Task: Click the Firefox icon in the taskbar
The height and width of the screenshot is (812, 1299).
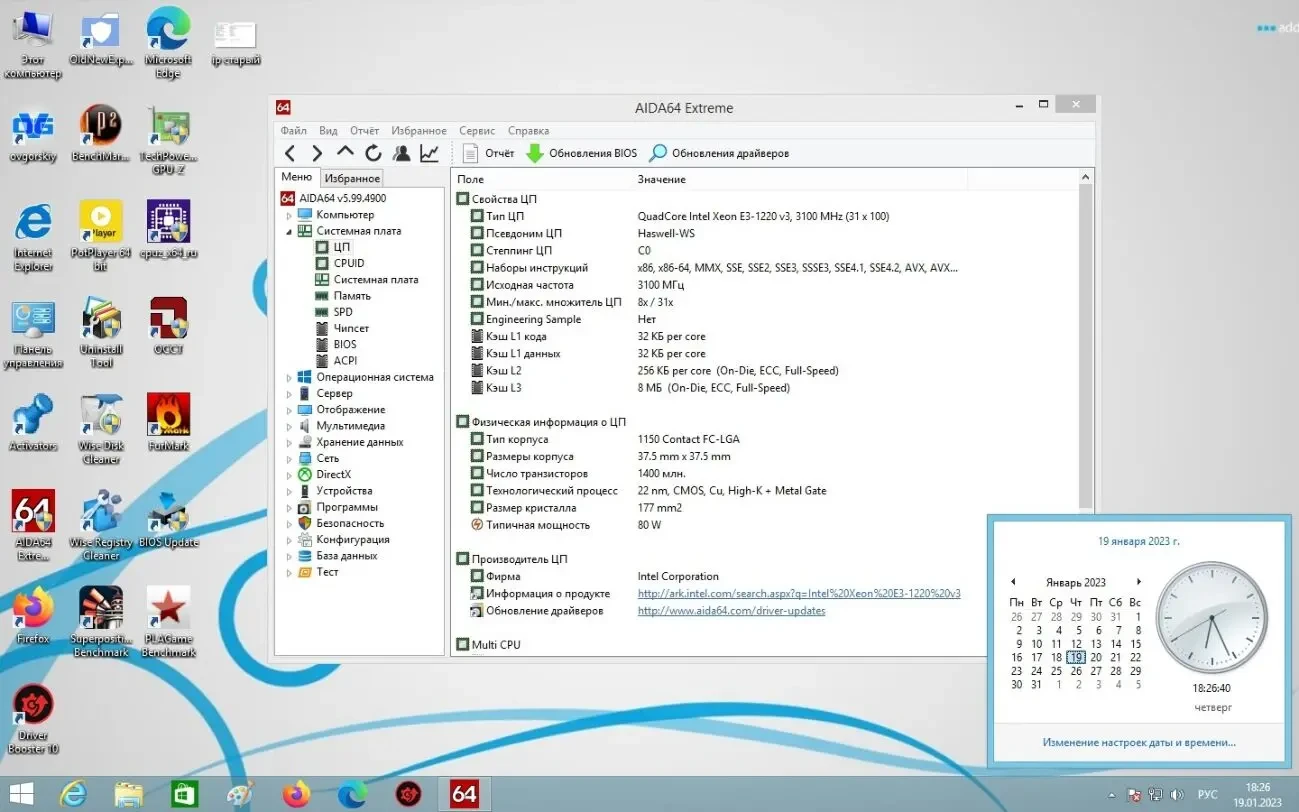Action: tap(296, 794)
